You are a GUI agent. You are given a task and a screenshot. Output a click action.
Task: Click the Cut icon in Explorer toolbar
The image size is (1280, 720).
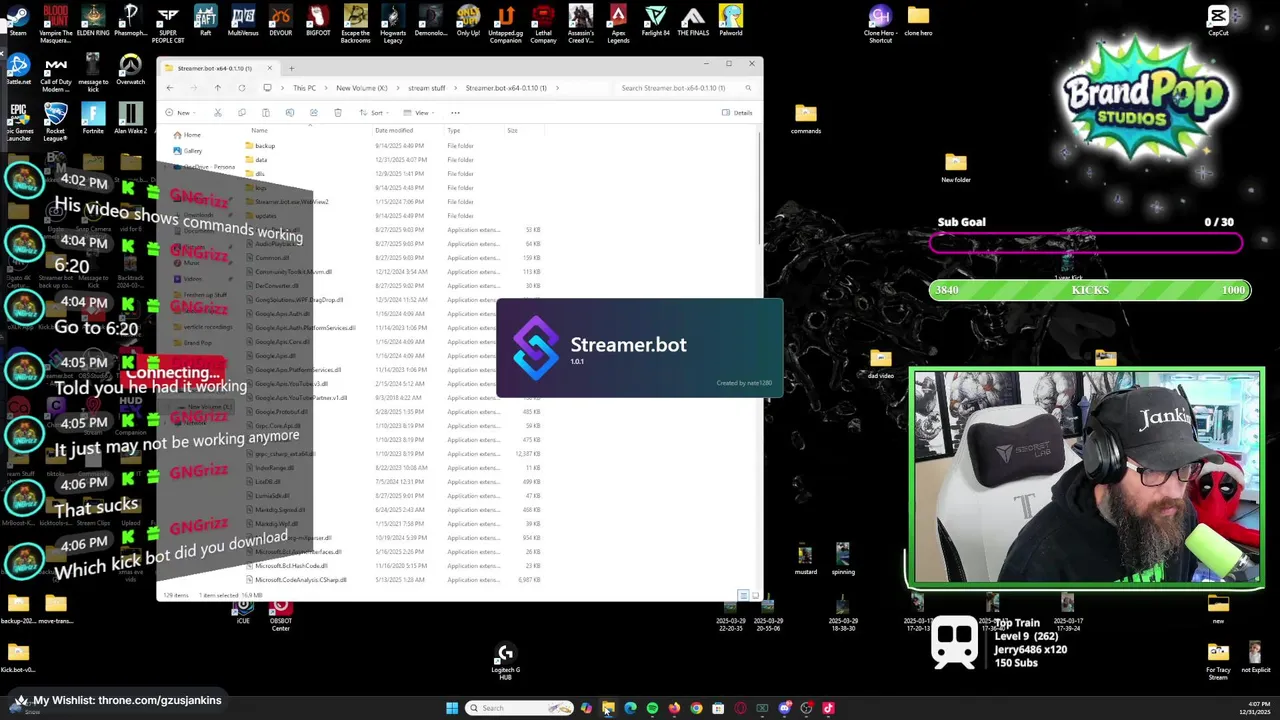tap(217, 112)
